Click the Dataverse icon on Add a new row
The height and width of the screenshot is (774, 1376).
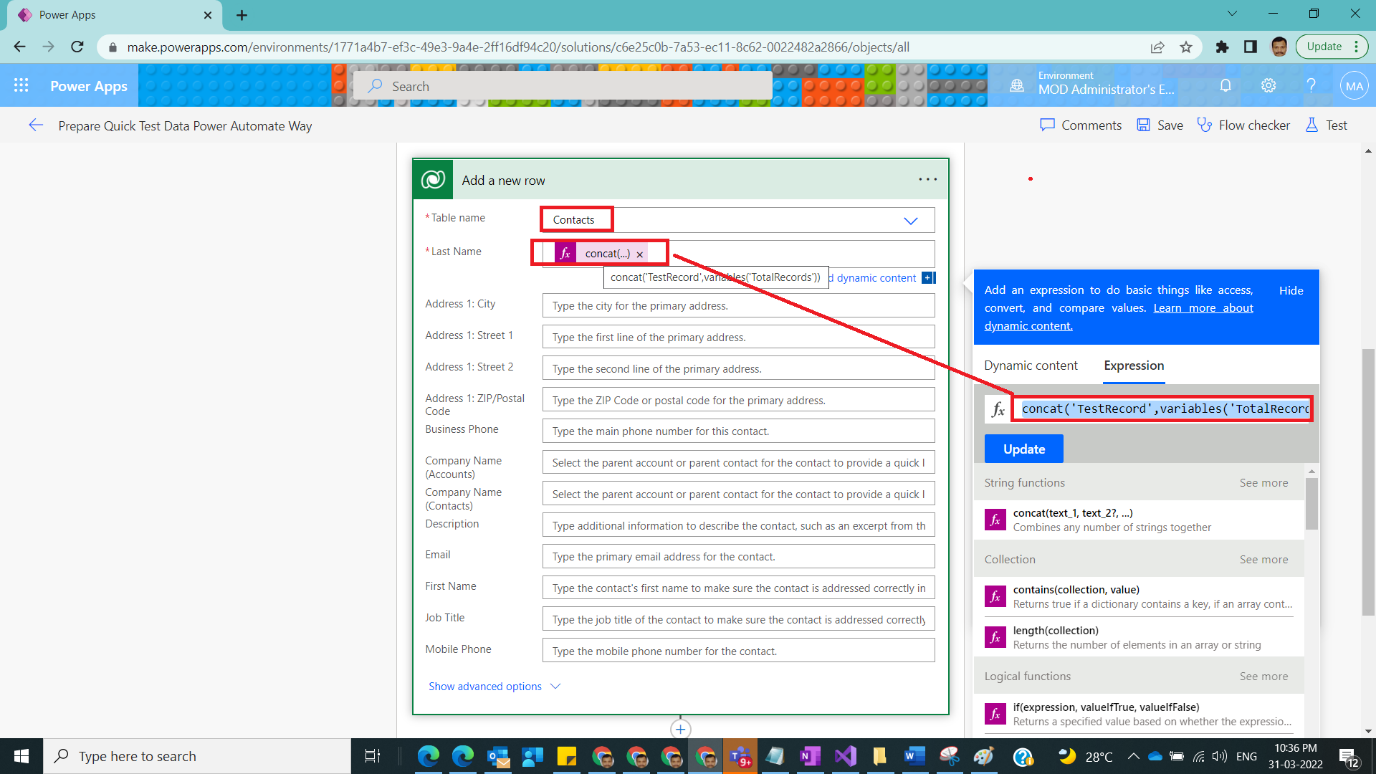[432, 179]
